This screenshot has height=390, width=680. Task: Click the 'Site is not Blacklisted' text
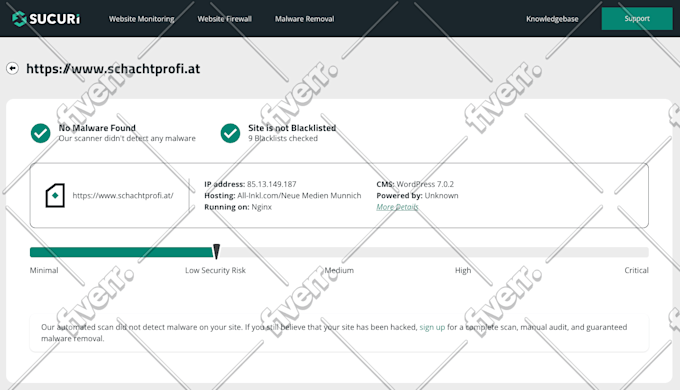click(292, 128)
